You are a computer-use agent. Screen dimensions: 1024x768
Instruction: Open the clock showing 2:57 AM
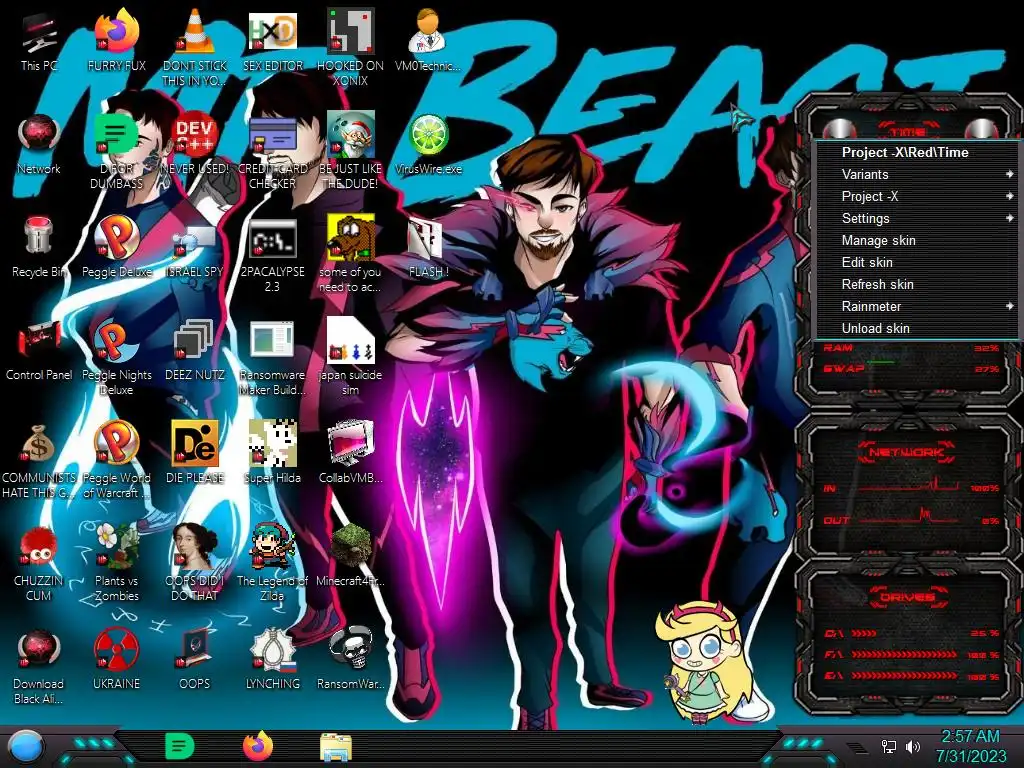(970, 746)
